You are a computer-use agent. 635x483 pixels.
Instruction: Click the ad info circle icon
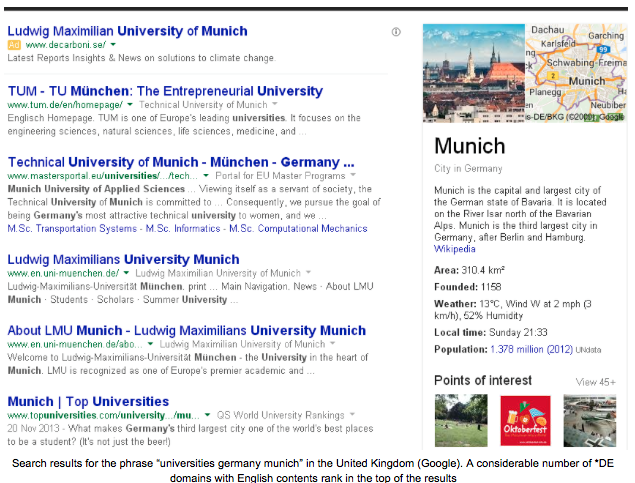pos(396,32)
